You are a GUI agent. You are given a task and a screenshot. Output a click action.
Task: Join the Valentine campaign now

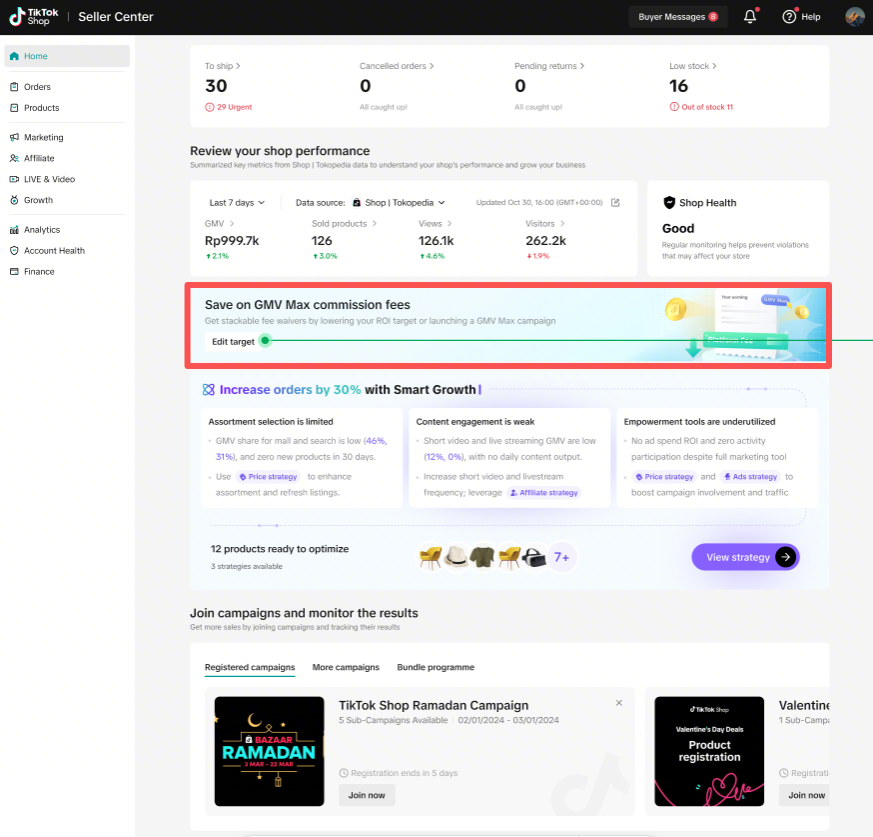pyautogui.click(x=805, y=796)
